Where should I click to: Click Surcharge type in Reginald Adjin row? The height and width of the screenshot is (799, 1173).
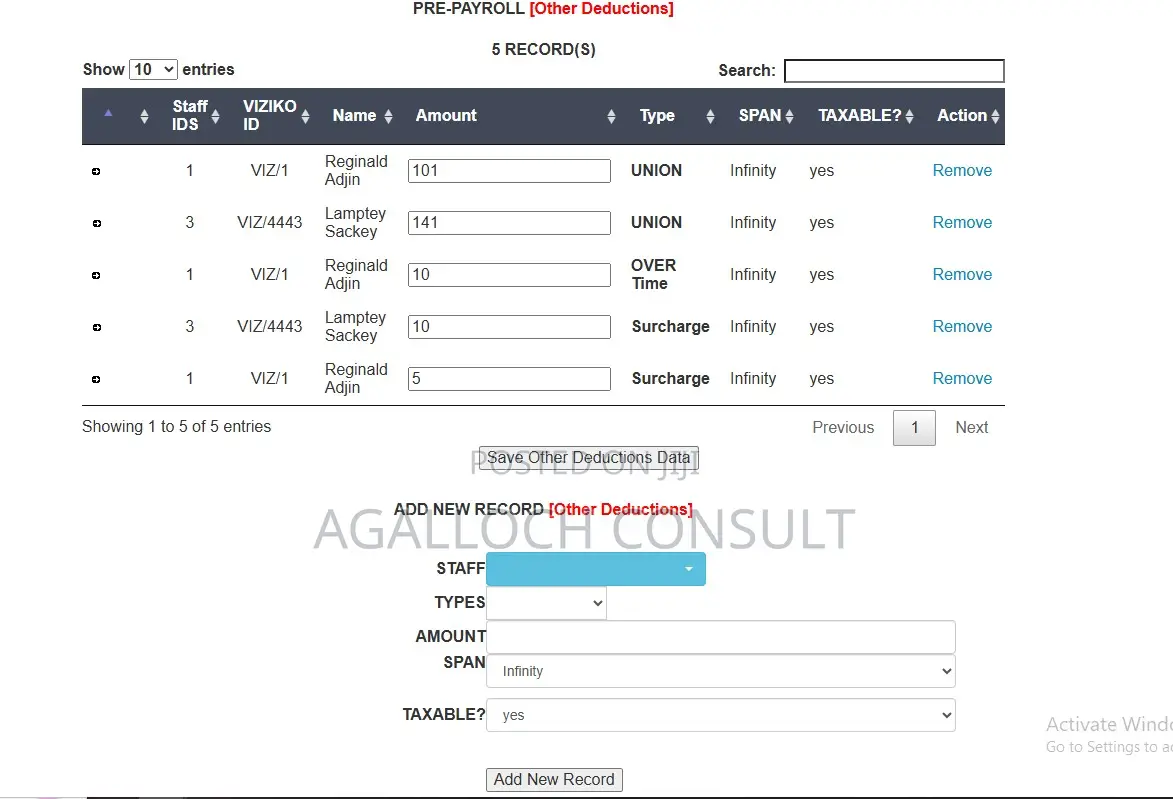coord(670,379)
